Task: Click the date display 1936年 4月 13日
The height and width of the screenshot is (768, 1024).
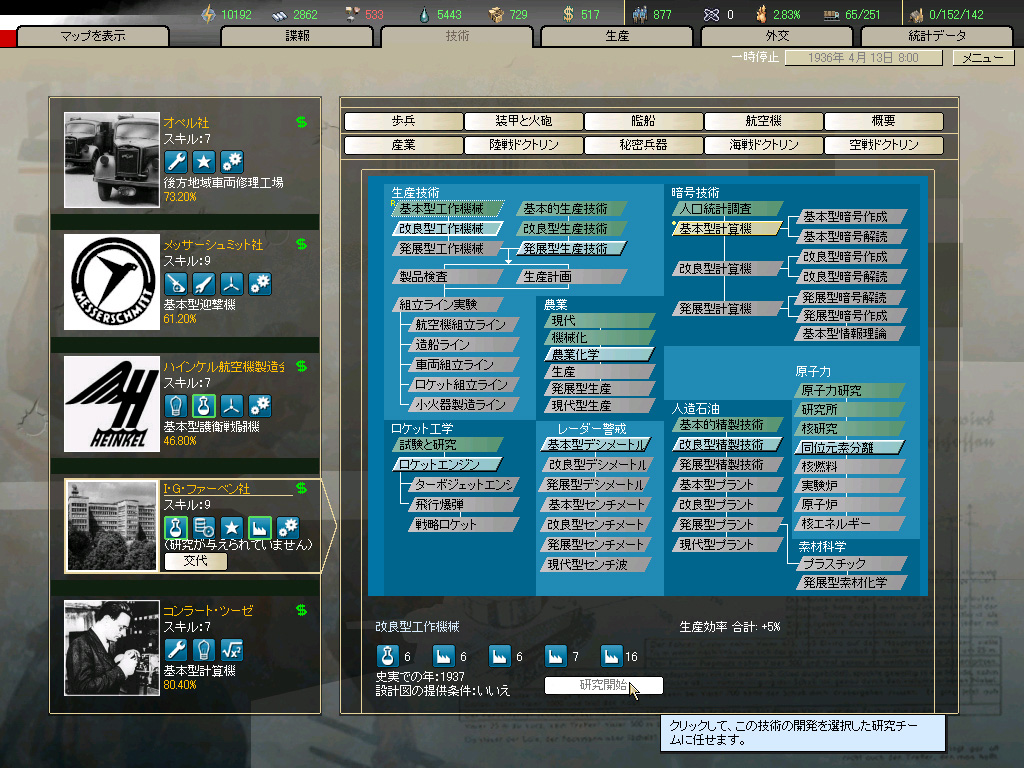Action: (x=863, y=58)
